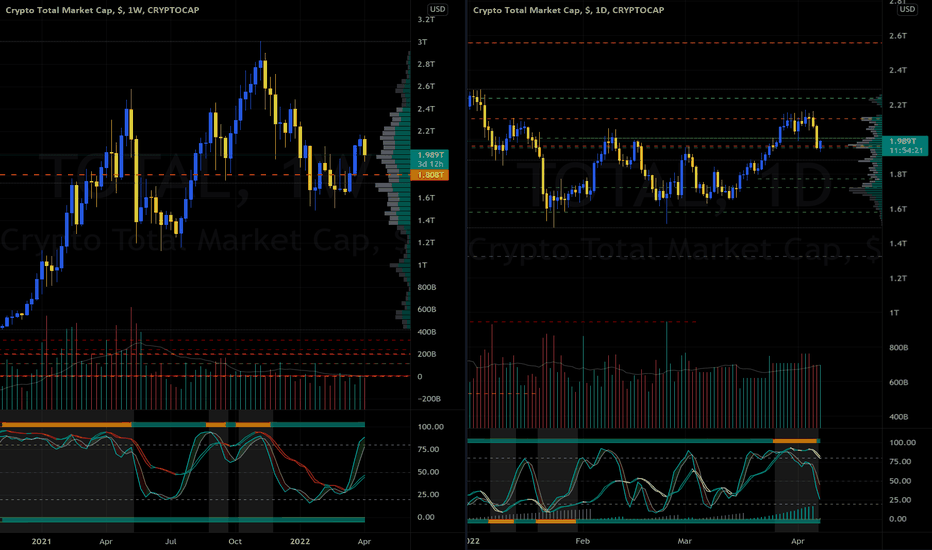Click the 1.2T label on weekly price axis
This screenshot has height=550, width=932.
point(426,243)
